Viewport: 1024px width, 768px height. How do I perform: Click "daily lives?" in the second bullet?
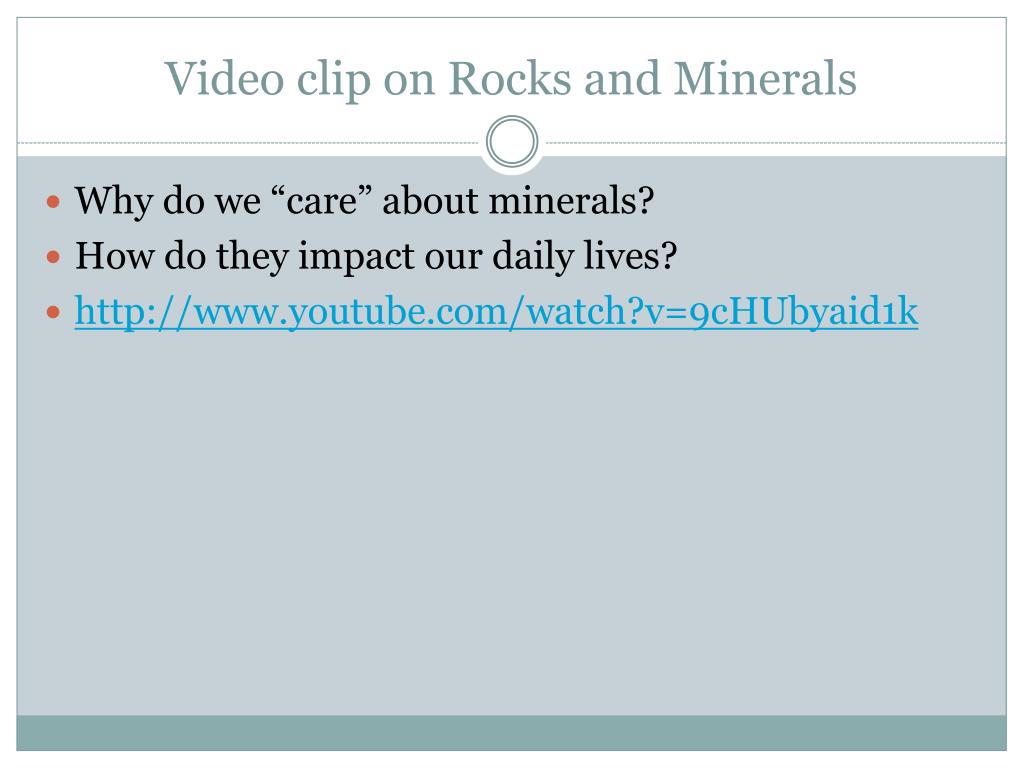(584, 256)
